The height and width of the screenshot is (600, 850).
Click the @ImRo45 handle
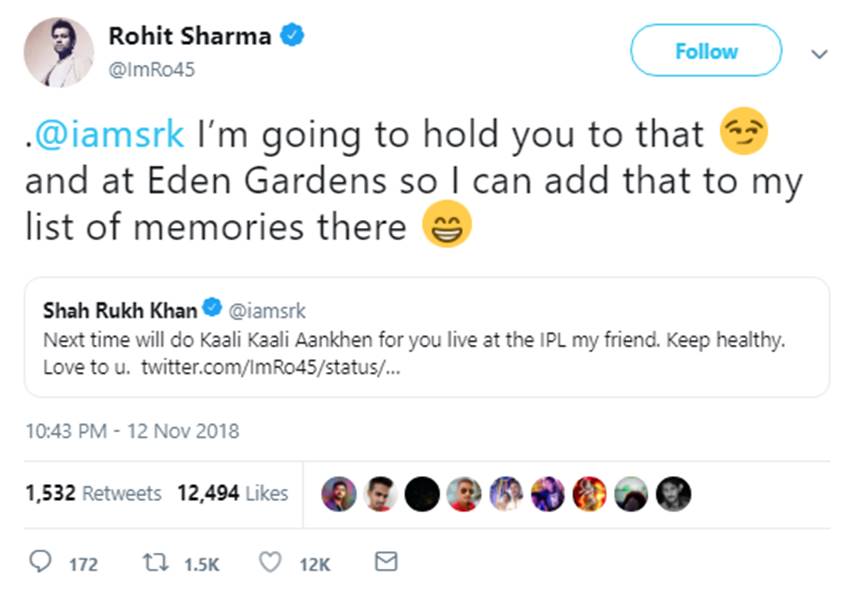[150, 69]
